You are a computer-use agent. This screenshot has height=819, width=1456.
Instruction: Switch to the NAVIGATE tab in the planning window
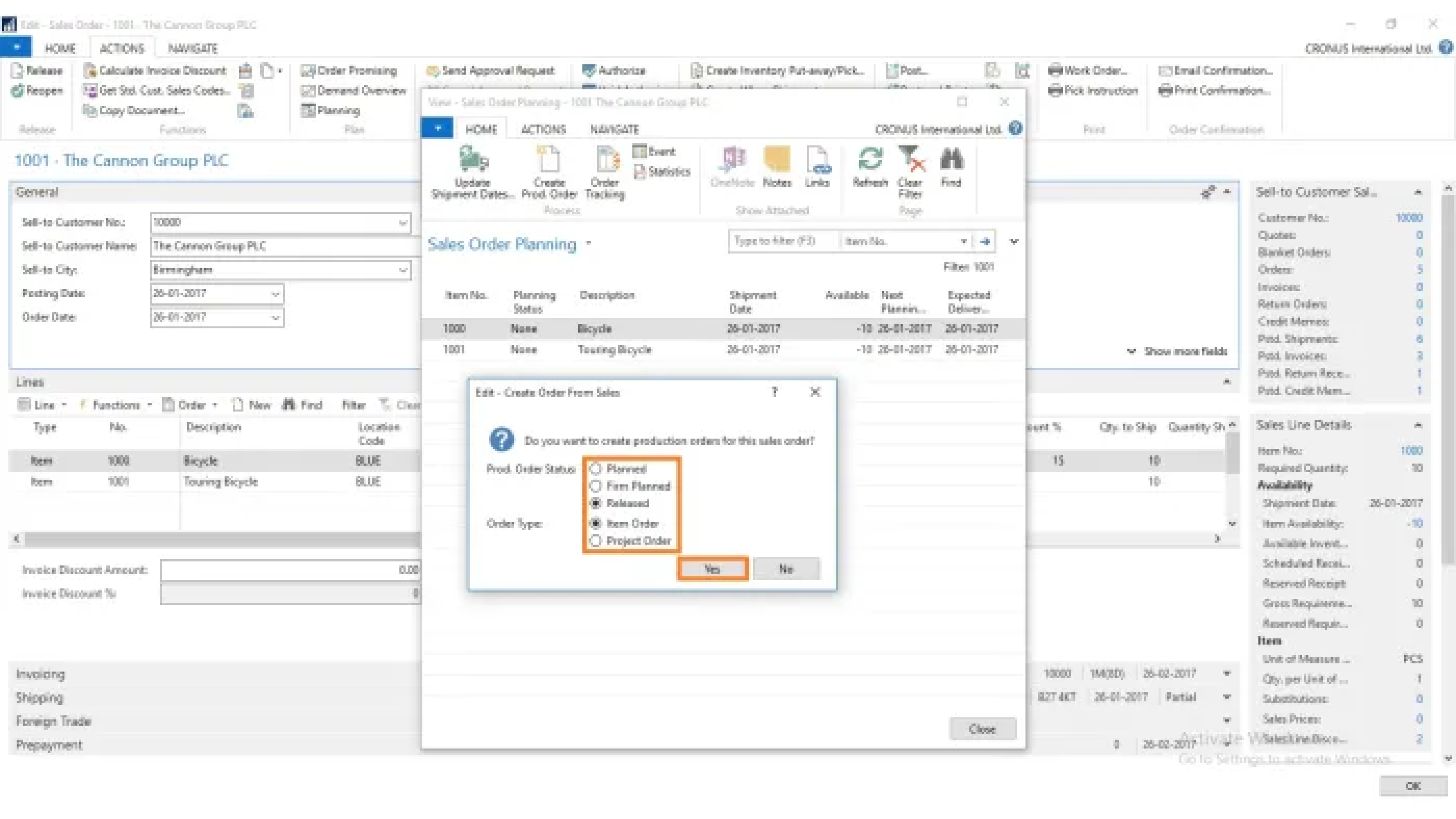pos(614,129)
